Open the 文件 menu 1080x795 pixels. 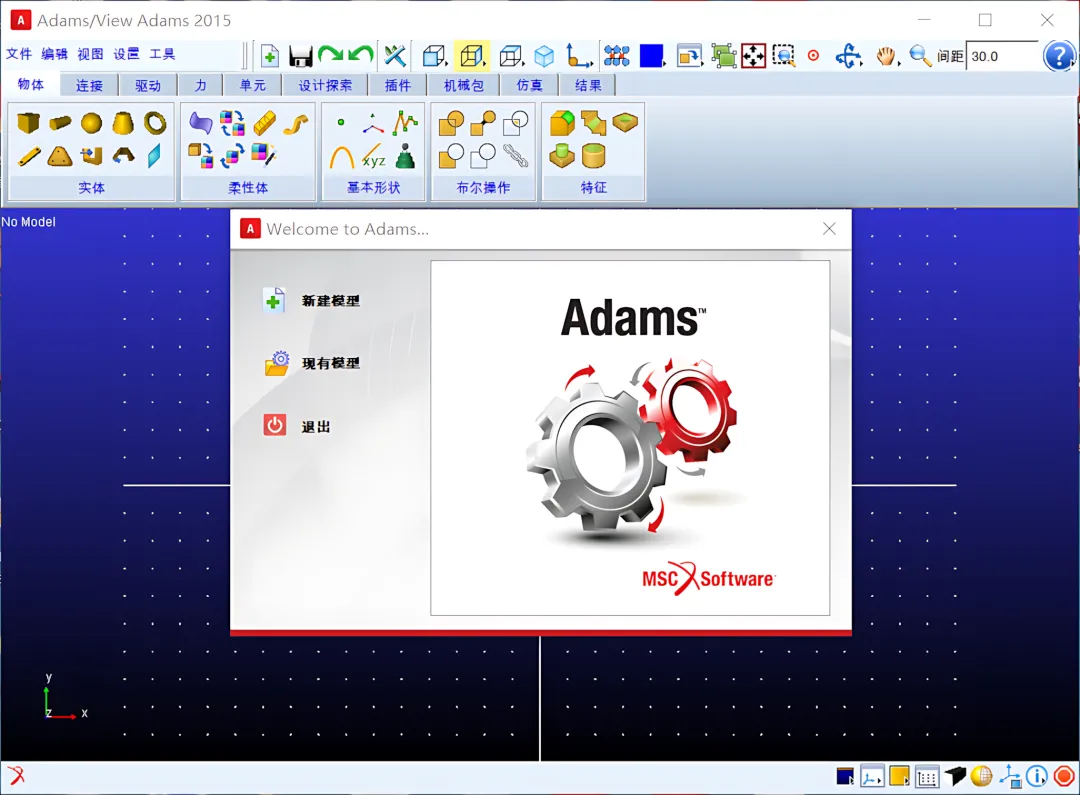[19, 54]
